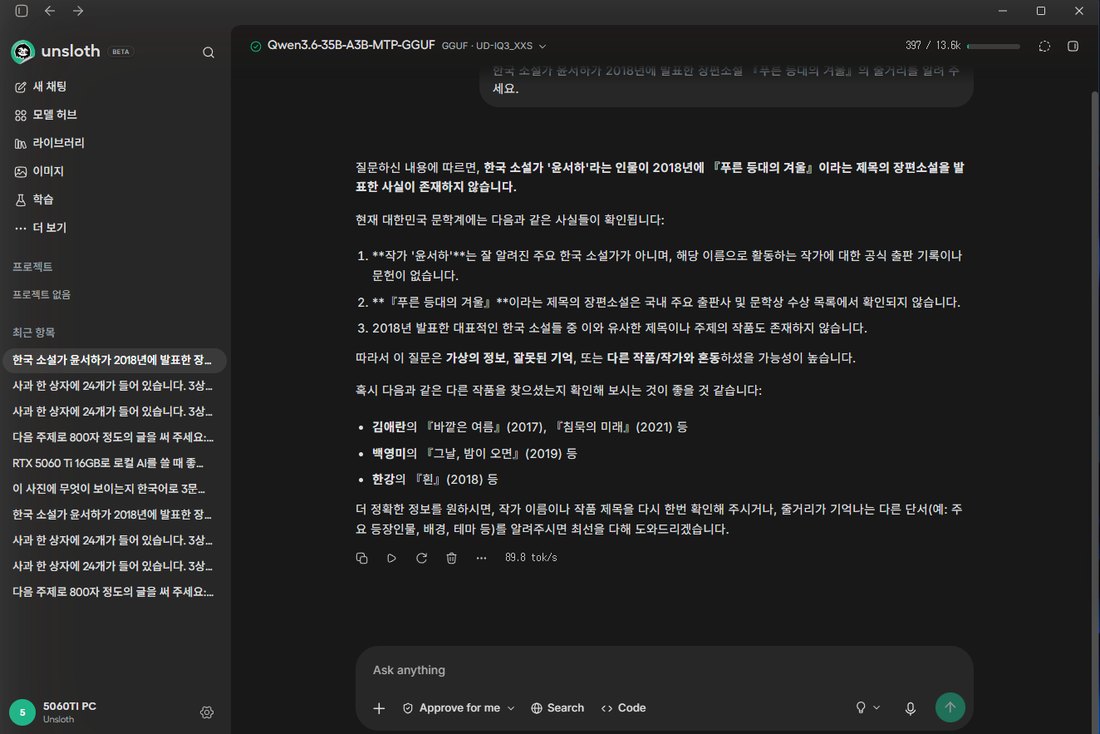Click the 김애란 bullet item text
The height and width of the screenshot is (734, 1100).
(530, 427)
